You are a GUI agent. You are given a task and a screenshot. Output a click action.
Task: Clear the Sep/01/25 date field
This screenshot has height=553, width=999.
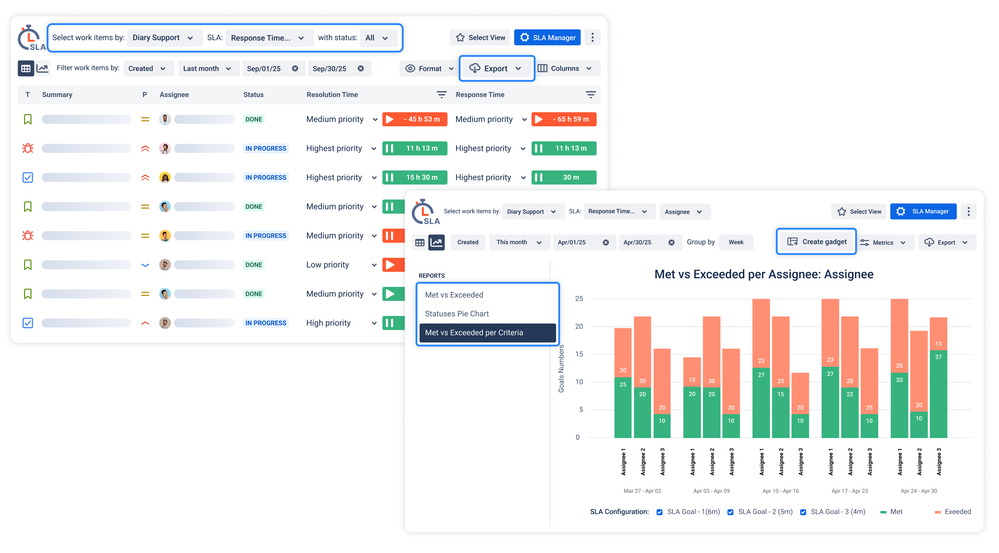295,68
